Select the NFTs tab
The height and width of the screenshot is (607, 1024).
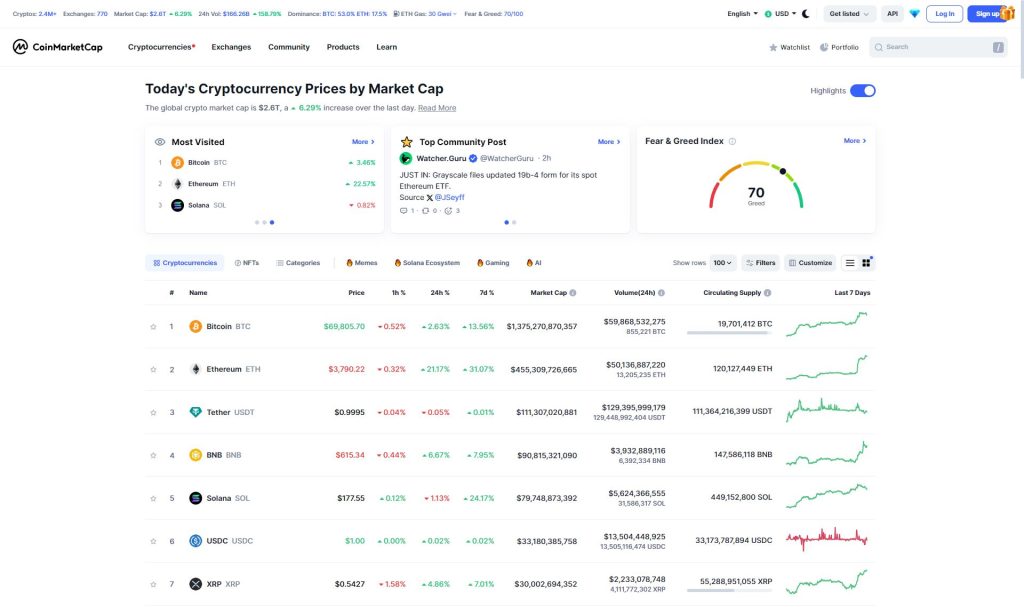click(247, 263)
